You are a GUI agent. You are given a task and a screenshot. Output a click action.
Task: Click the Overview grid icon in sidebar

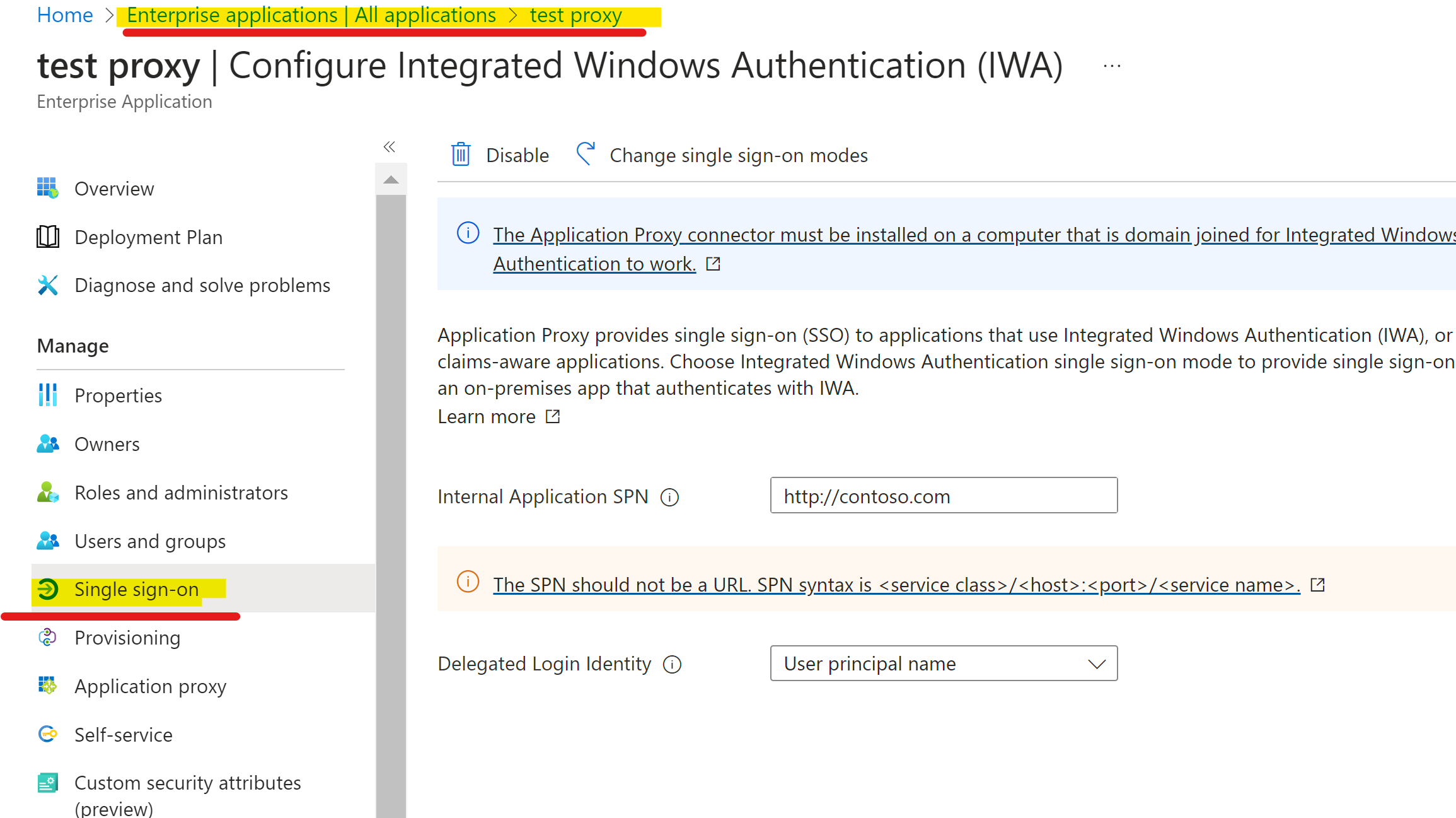click(x=48, y=188)
